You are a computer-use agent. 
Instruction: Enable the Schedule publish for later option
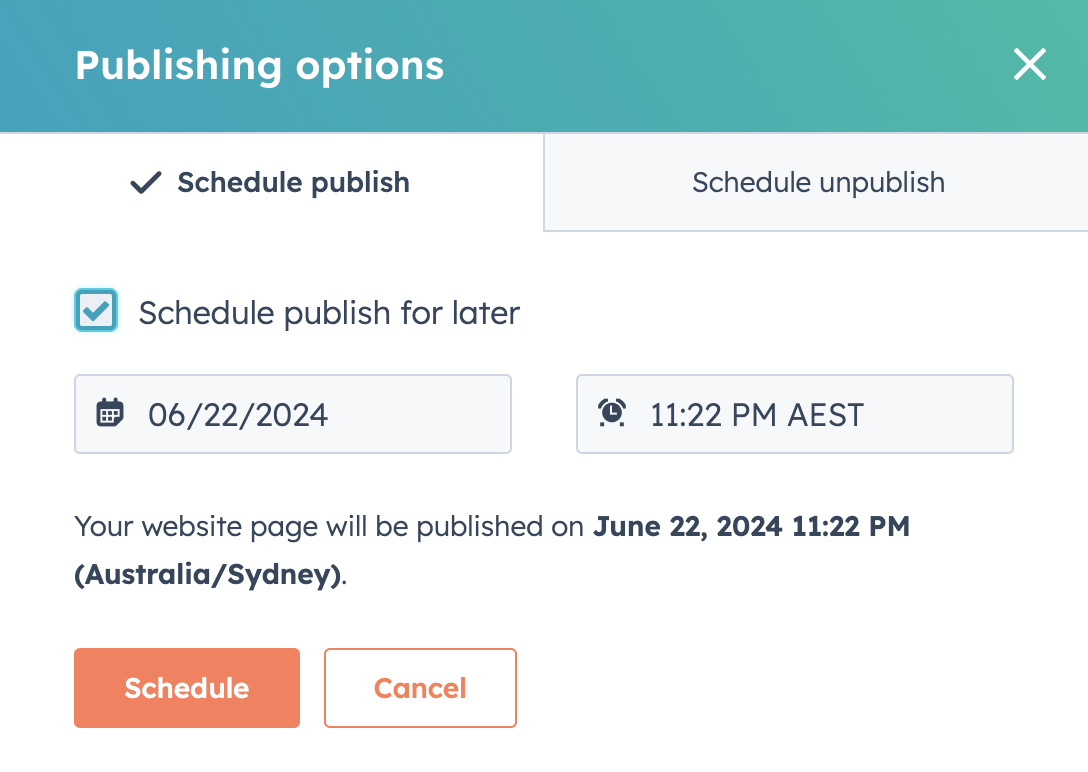click(x=96, y=311)
